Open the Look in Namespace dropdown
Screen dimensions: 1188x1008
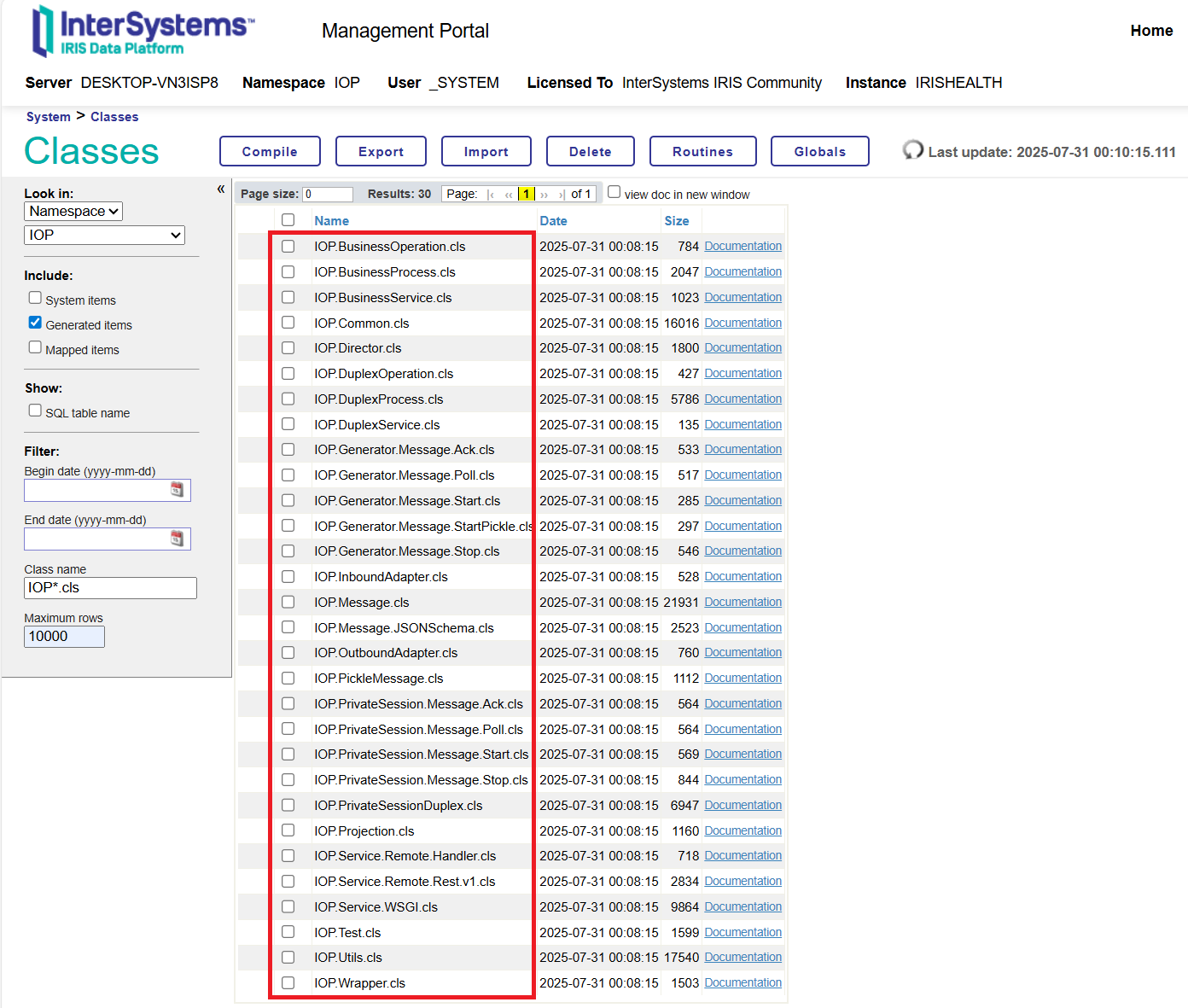[x=73, y=212]
